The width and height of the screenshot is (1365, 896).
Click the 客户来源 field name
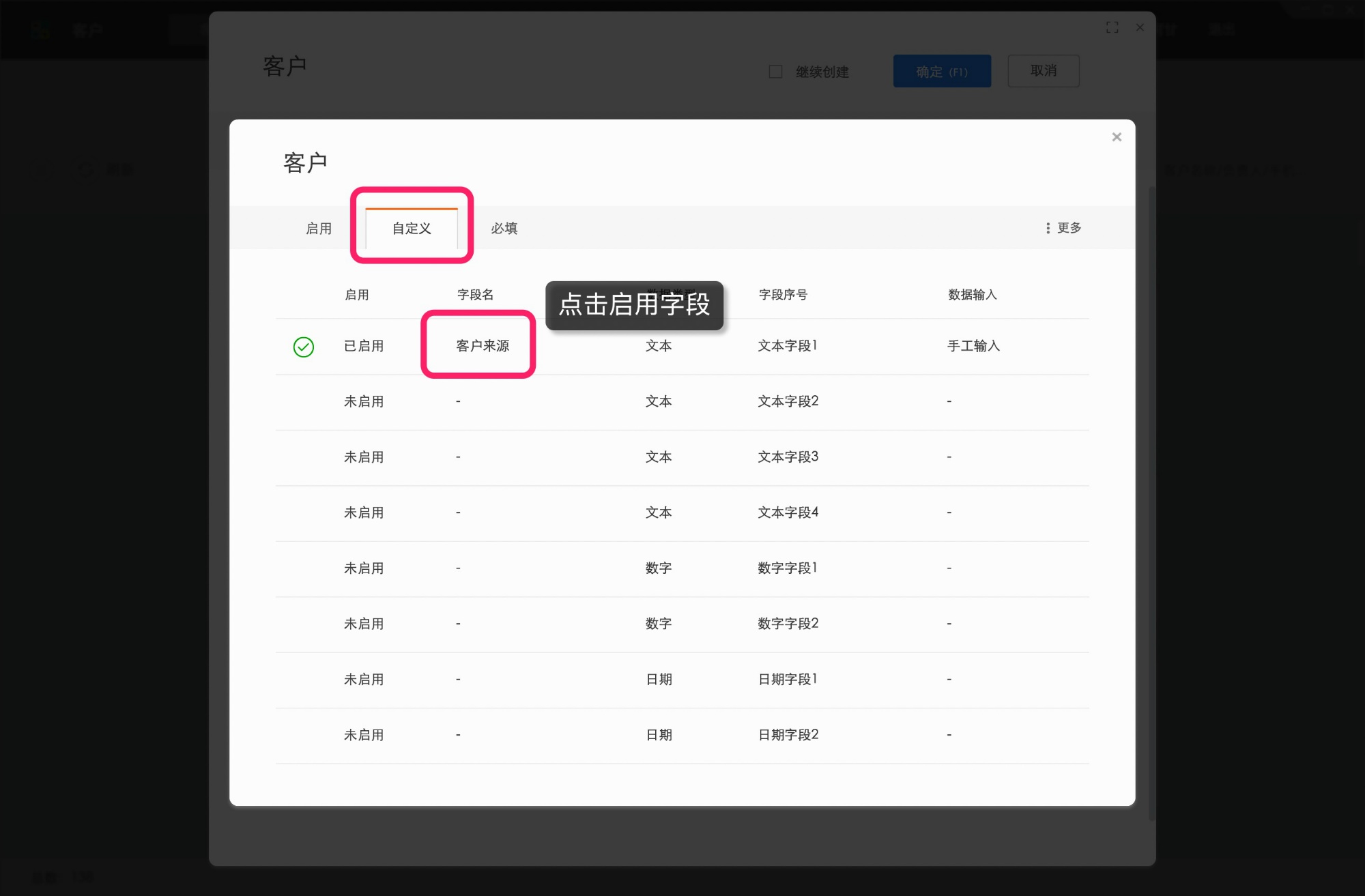483,346
